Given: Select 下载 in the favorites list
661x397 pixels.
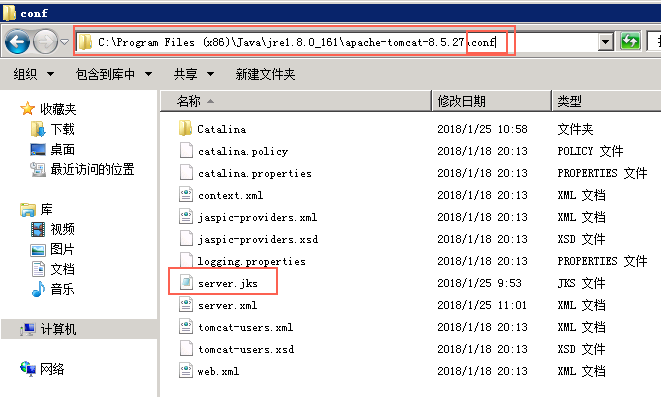Looking at the screenshot, I should (x=62, y=129).
